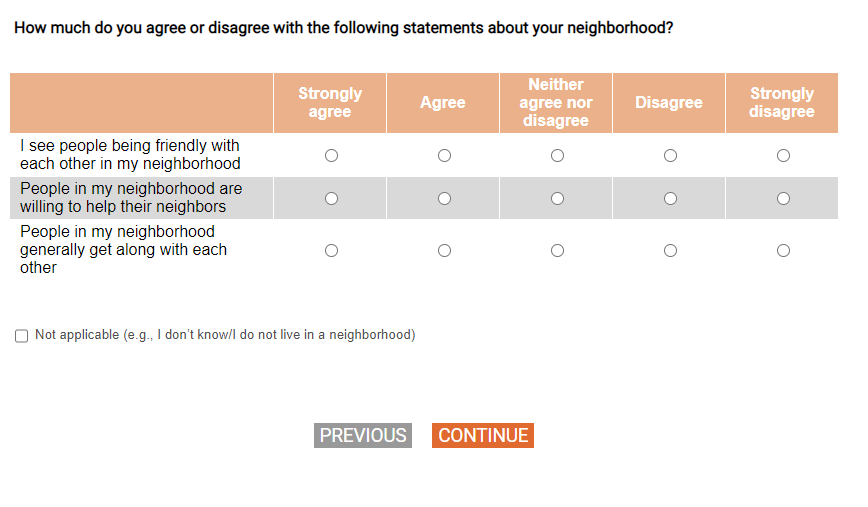The height and width of the screenshot is (507, 868).
Task: Mark Disagree for willing to help neighbors
Action: [670, 198]
